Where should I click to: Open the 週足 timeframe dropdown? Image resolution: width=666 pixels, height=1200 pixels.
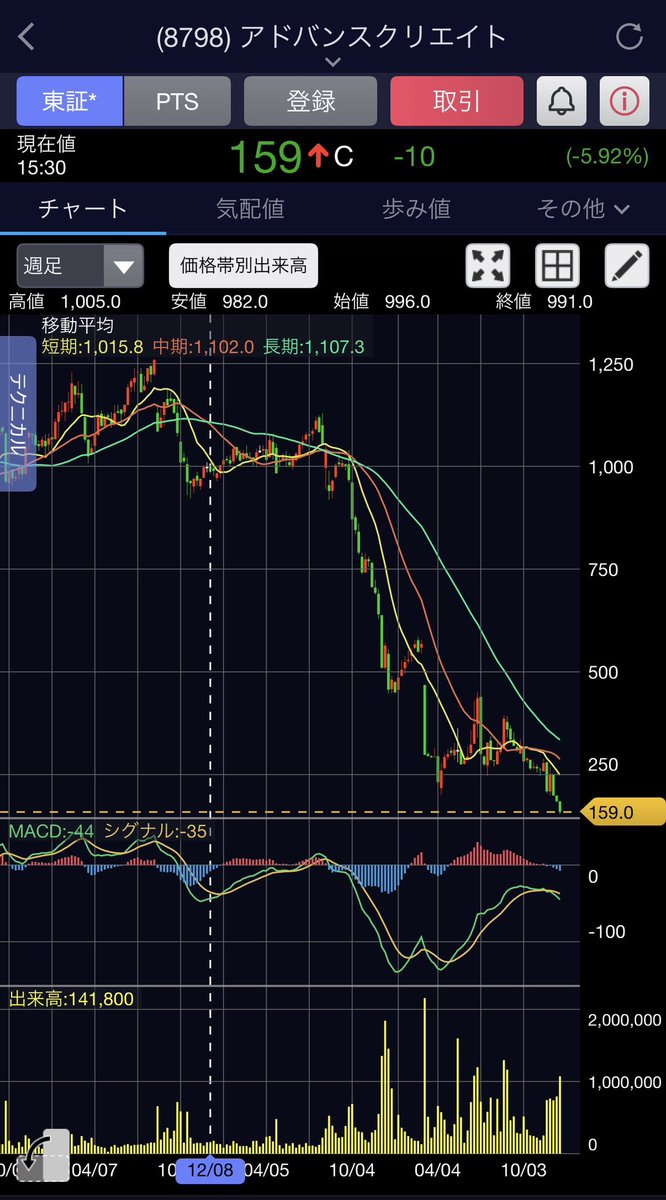click(80, 266)
